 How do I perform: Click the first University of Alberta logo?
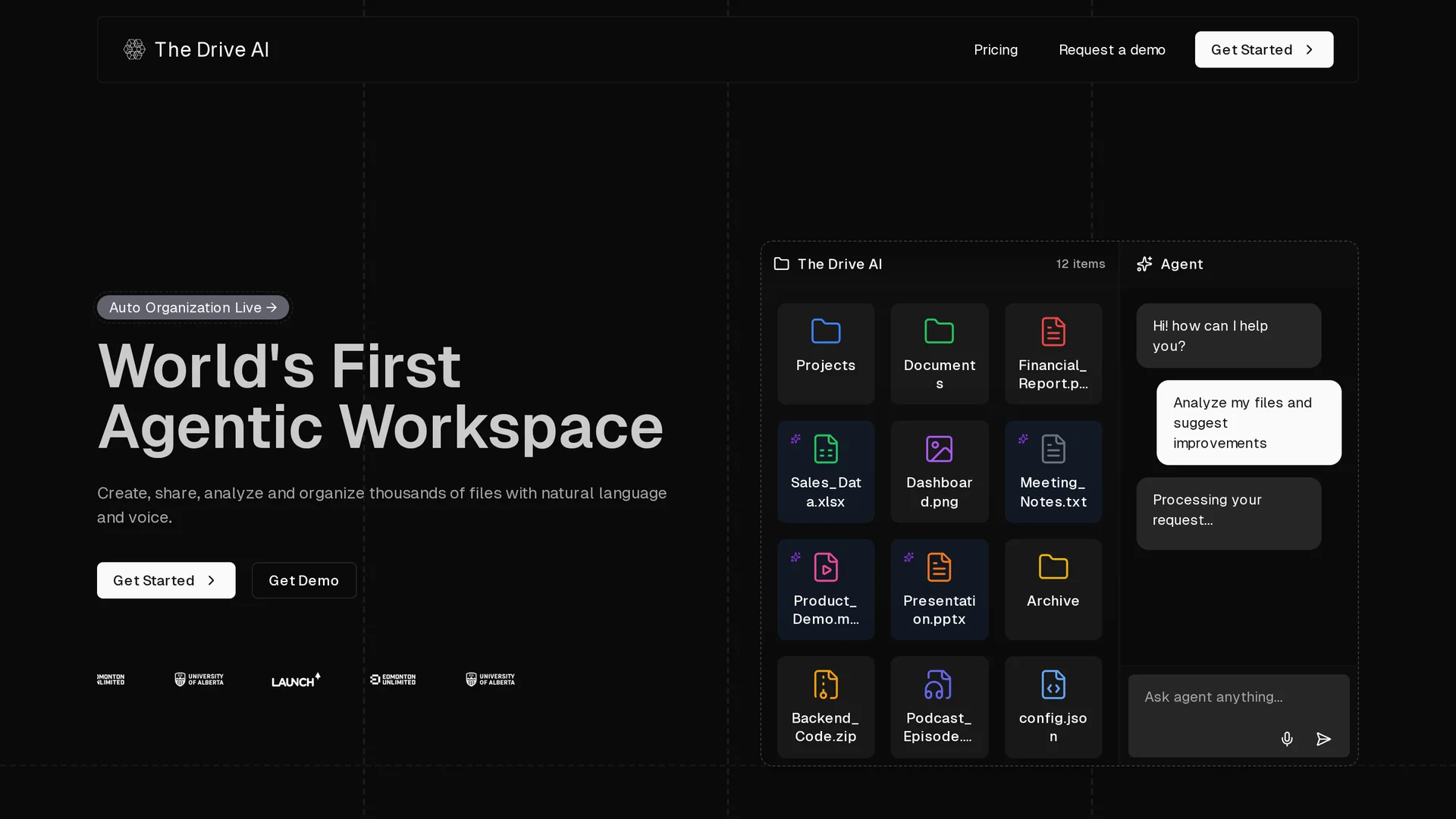click(x=199, y=679)
